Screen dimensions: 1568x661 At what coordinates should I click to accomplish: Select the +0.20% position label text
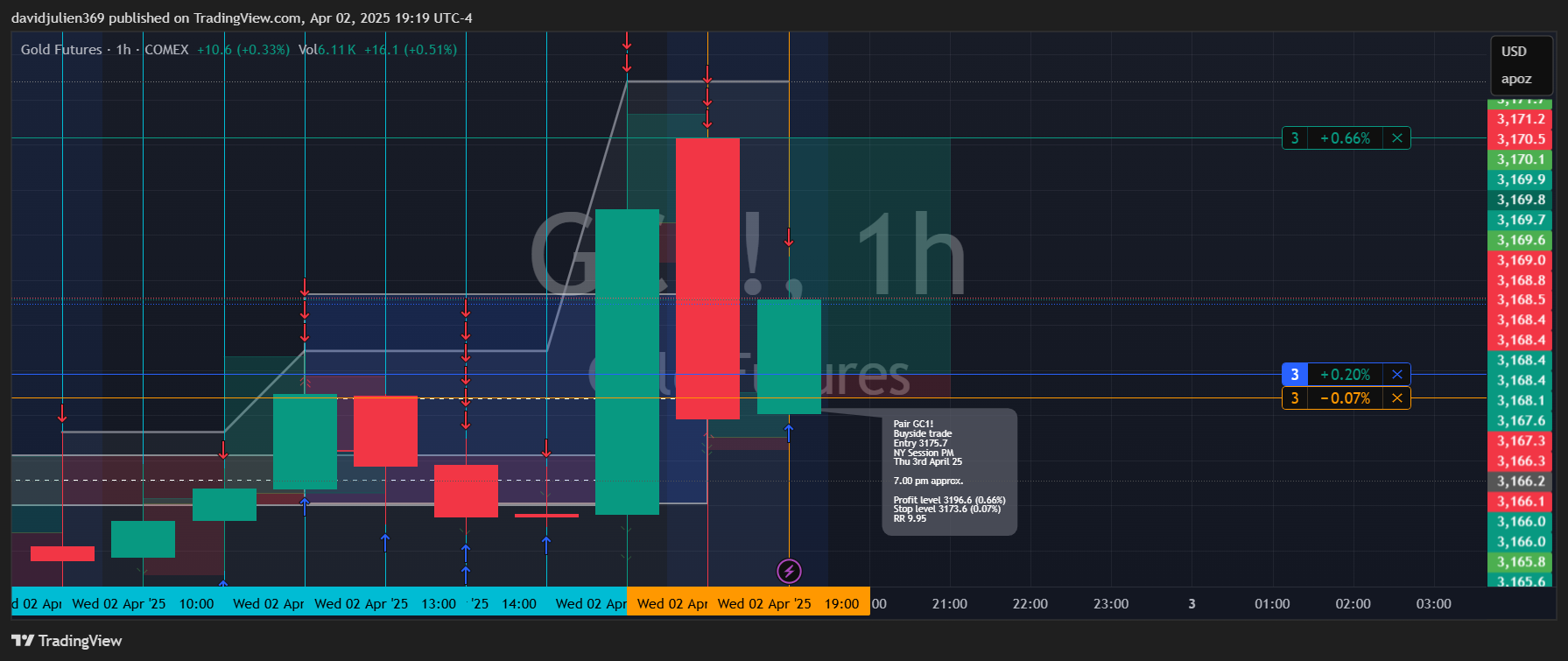[x=1346, y=375]
